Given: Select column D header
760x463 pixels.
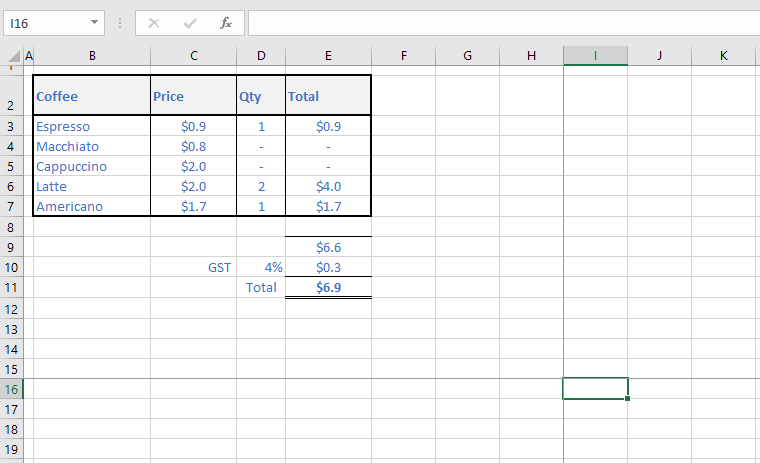Looking at the screenshot, I should [x=261, y=56].
